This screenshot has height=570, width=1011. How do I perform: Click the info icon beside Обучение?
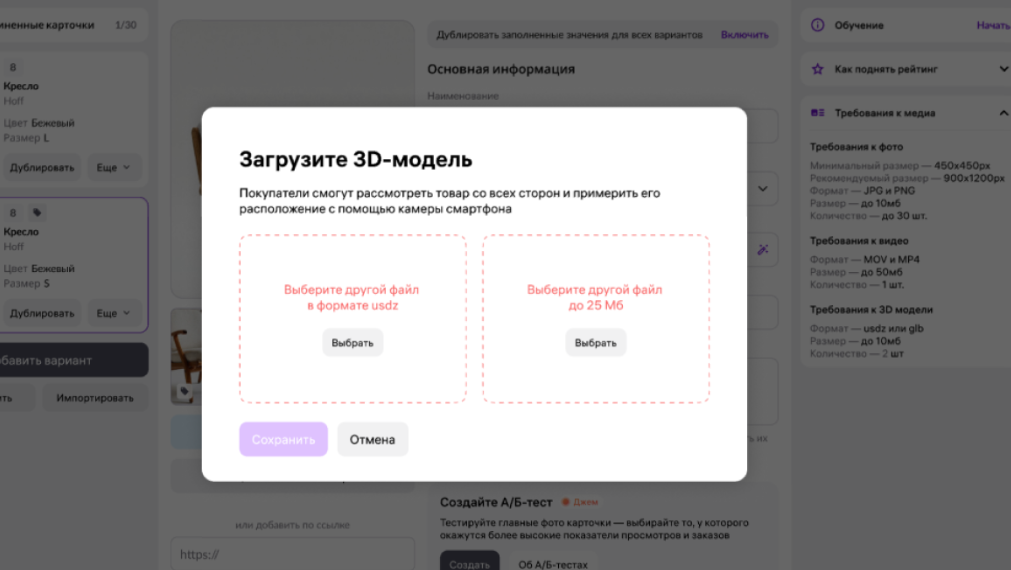point(818,25)
